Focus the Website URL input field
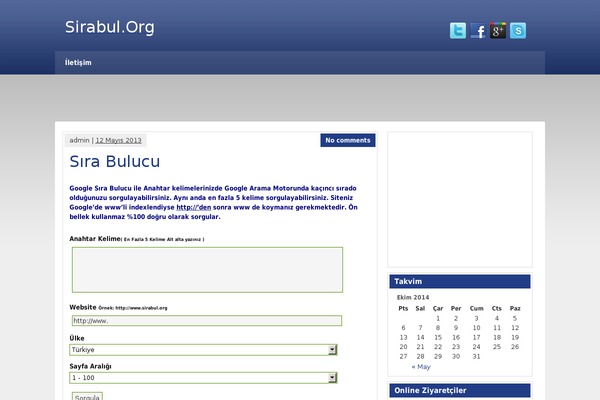 (x=207, y=321)
